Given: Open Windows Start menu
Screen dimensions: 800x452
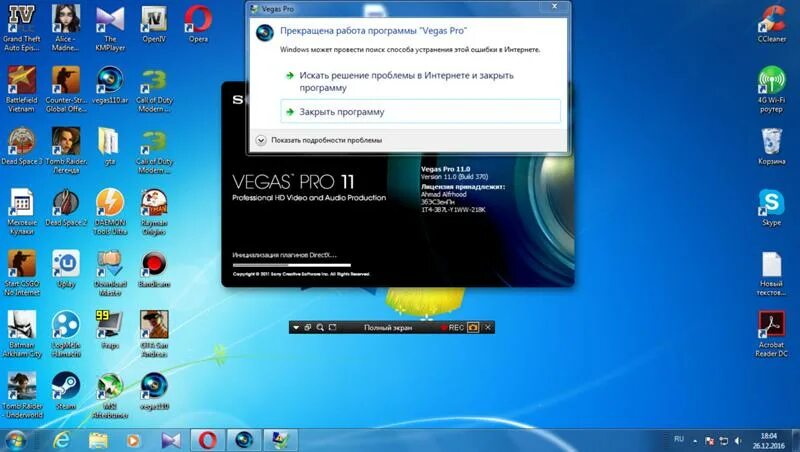Looking at the screenshot, I should point(15,440).
